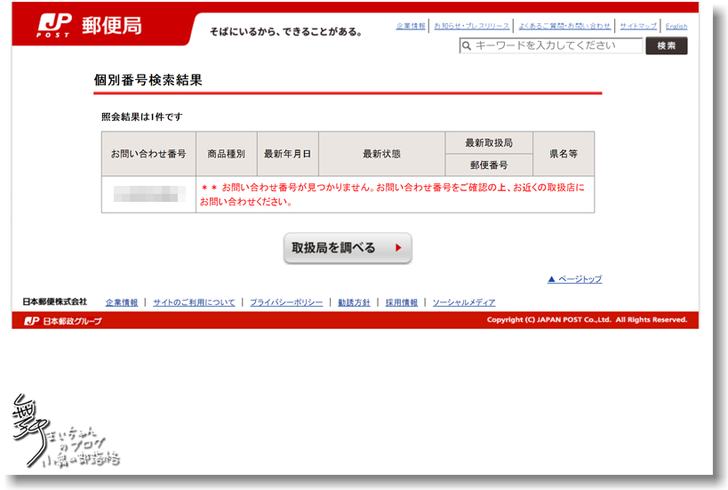Click the 日本郵政グループ footer logo
This screenshot has height=490, width=728.
tap(63, 321)
